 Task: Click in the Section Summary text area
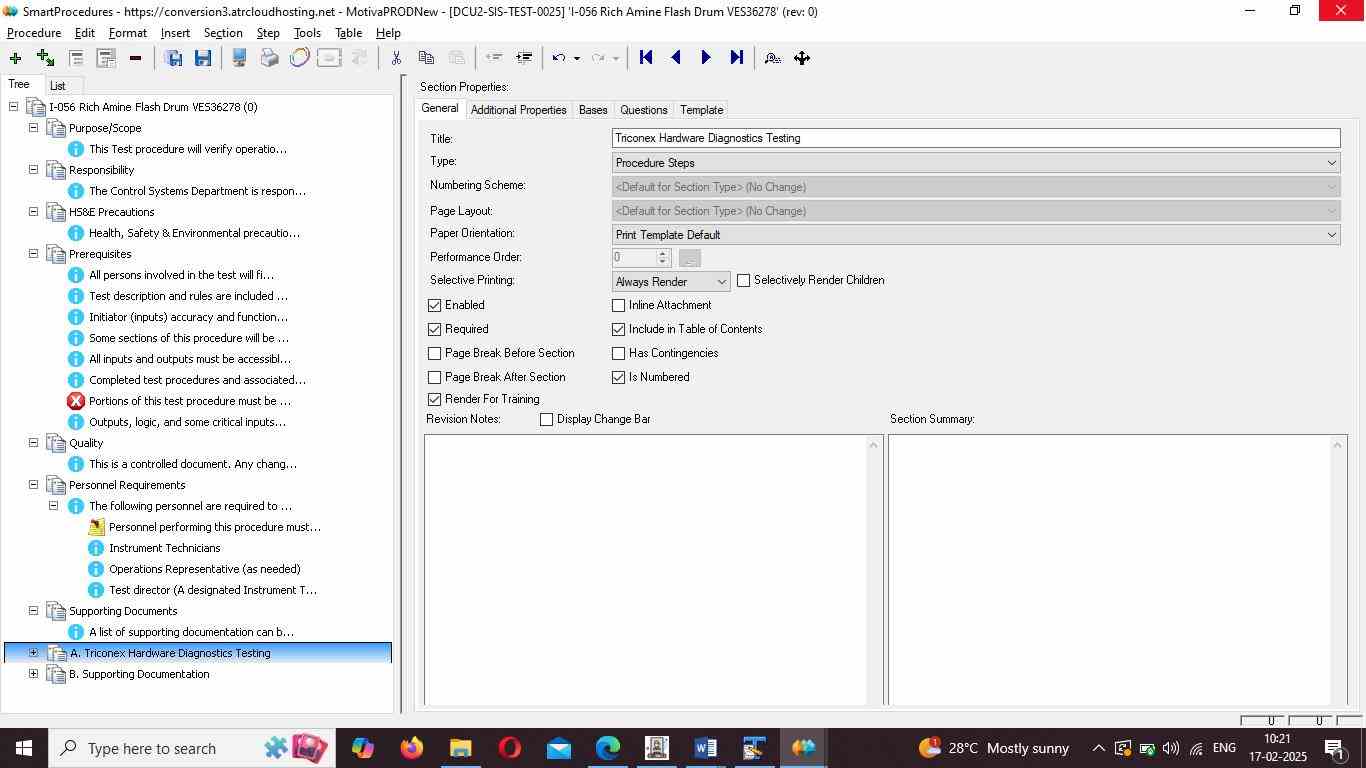point(1110,570)
